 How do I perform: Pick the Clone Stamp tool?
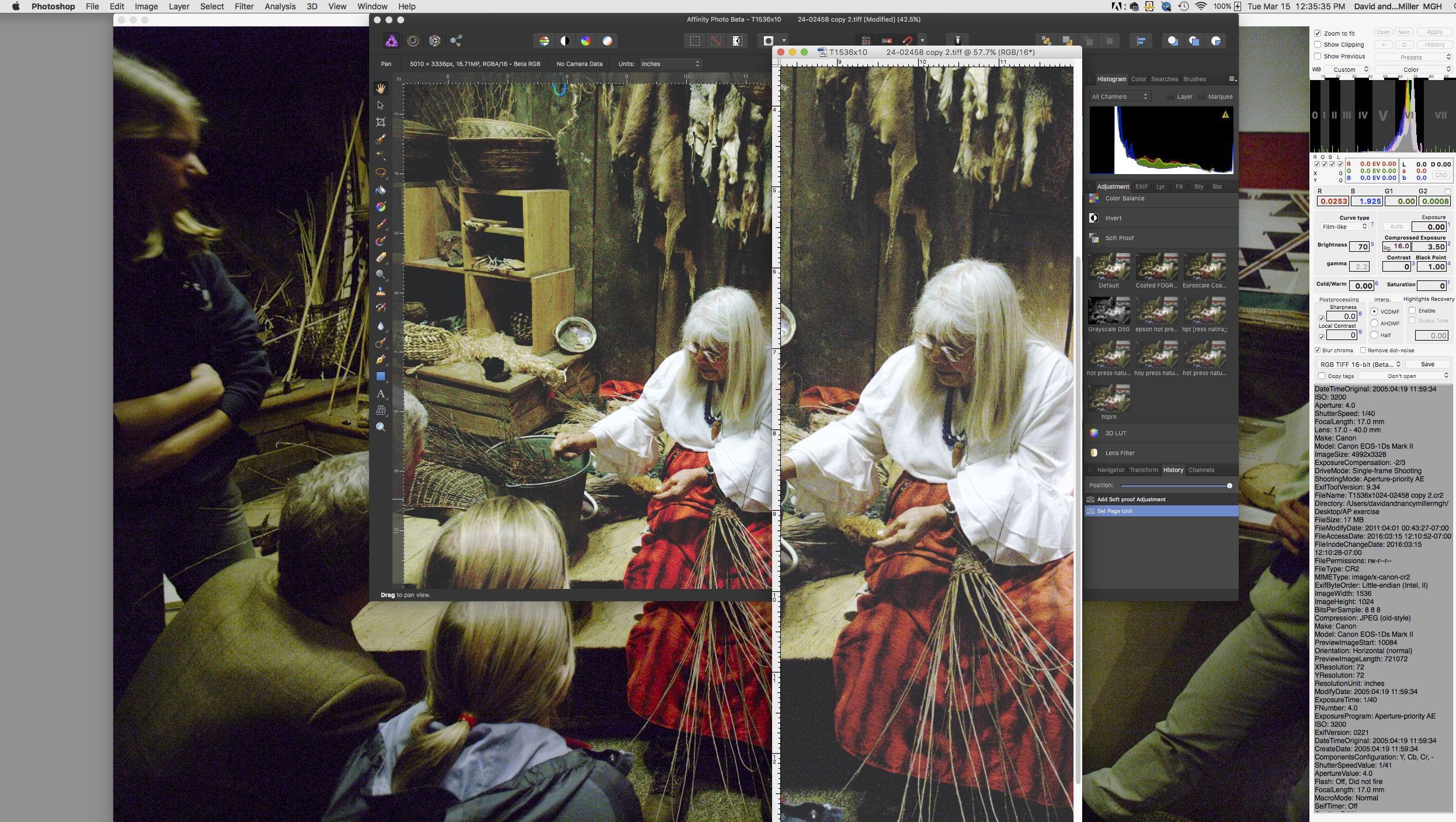point(380,291)
